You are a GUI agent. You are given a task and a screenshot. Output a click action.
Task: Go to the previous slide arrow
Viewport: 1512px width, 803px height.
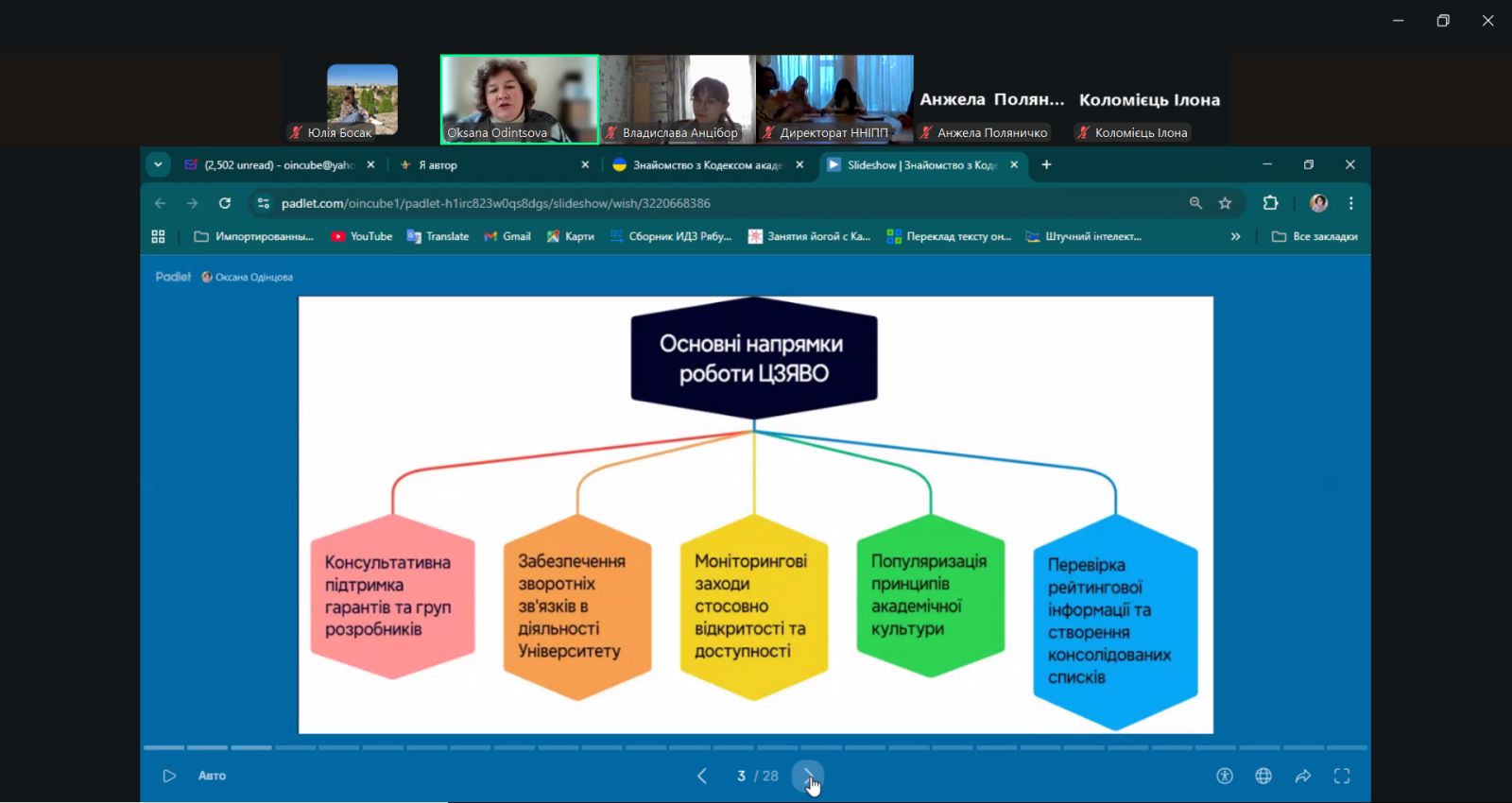point(702,776)
